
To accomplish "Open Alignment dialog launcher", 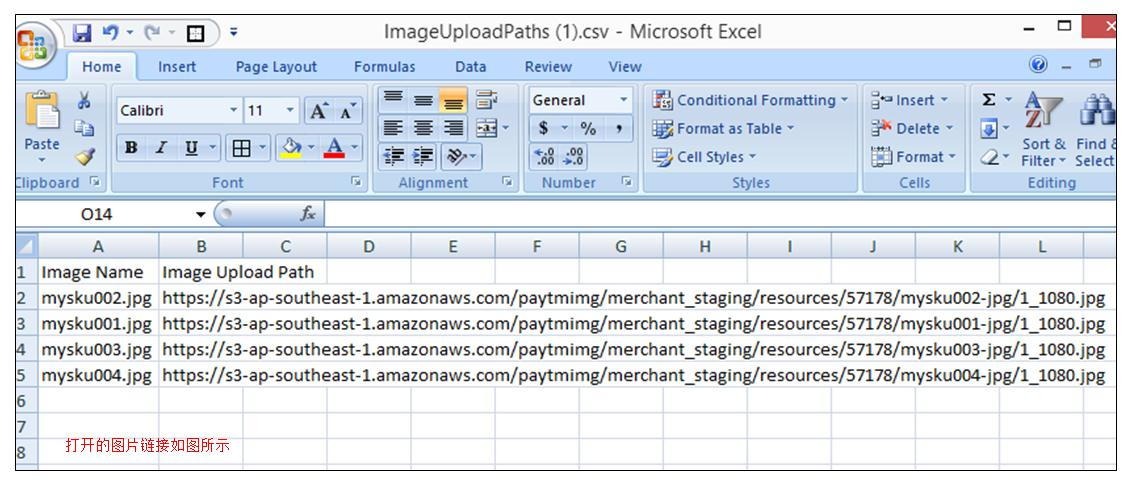I will click(x=507, y=182).
